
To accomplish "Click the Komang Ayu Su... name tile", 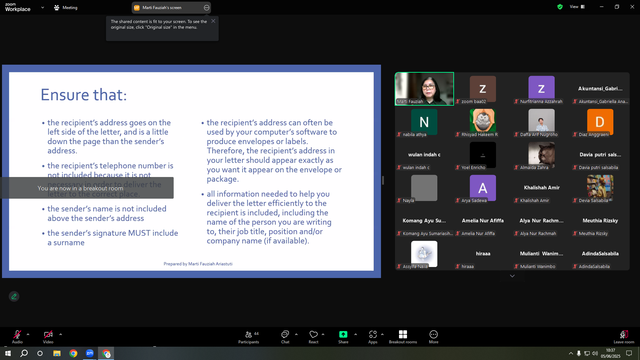I will [x=424, y=221].
